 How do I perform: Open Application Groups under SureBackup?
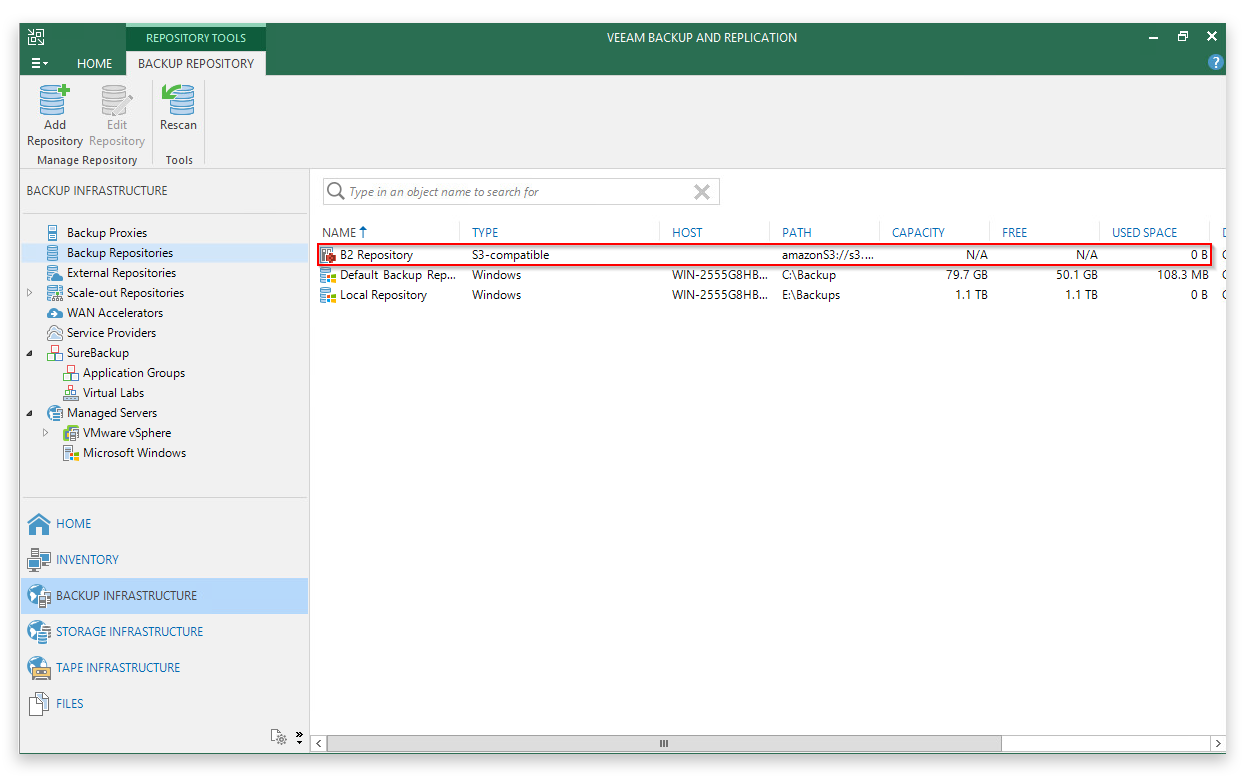point(134,373)
